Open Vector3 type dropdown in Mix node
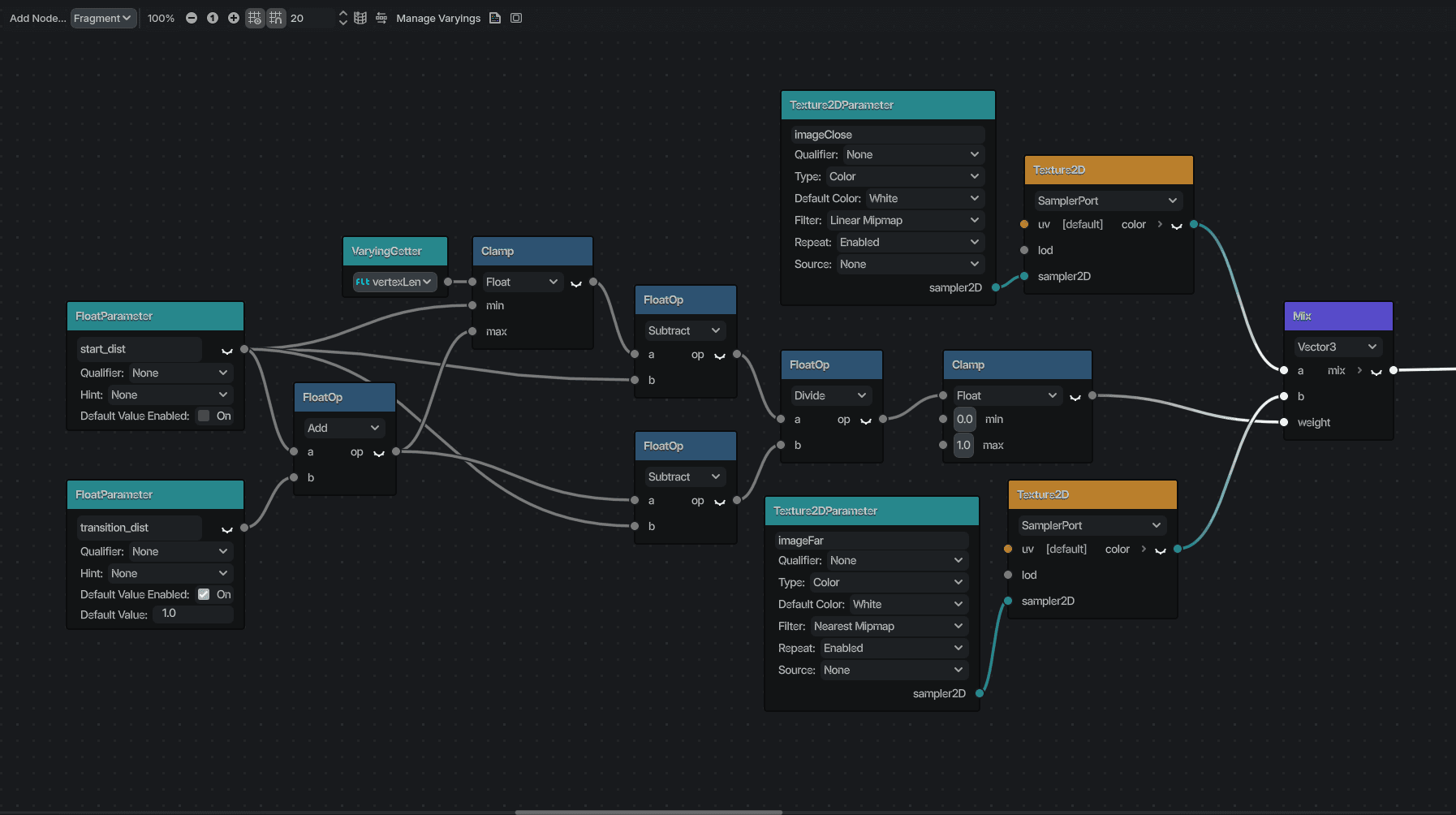The height and width of the screenshot is (815, 1456). (1338, 347)
